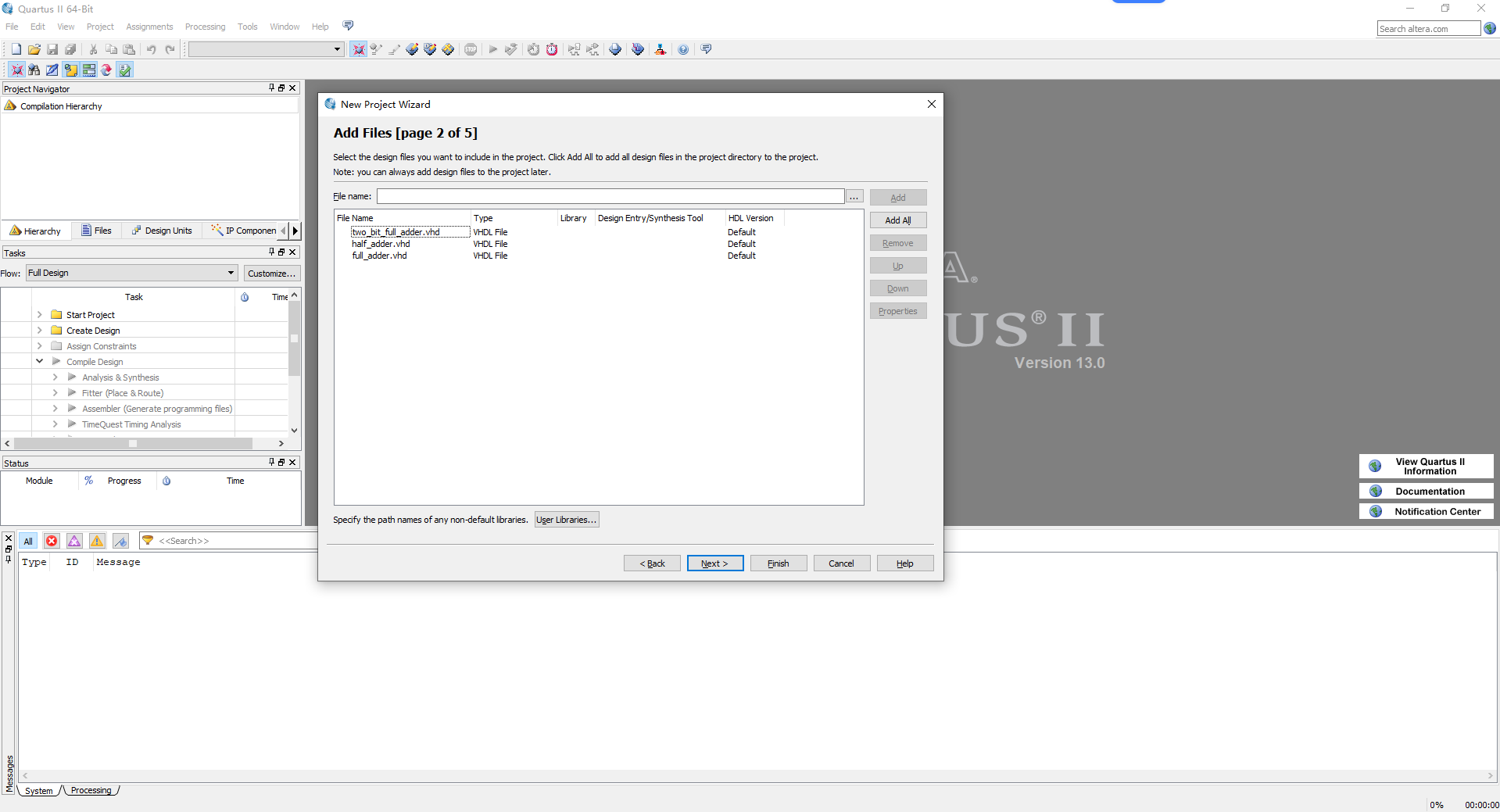The width and height of the screenshot is (1500, 812).
Task: Open the User Libraries dialog button
Action: click(x=567, y=520)
